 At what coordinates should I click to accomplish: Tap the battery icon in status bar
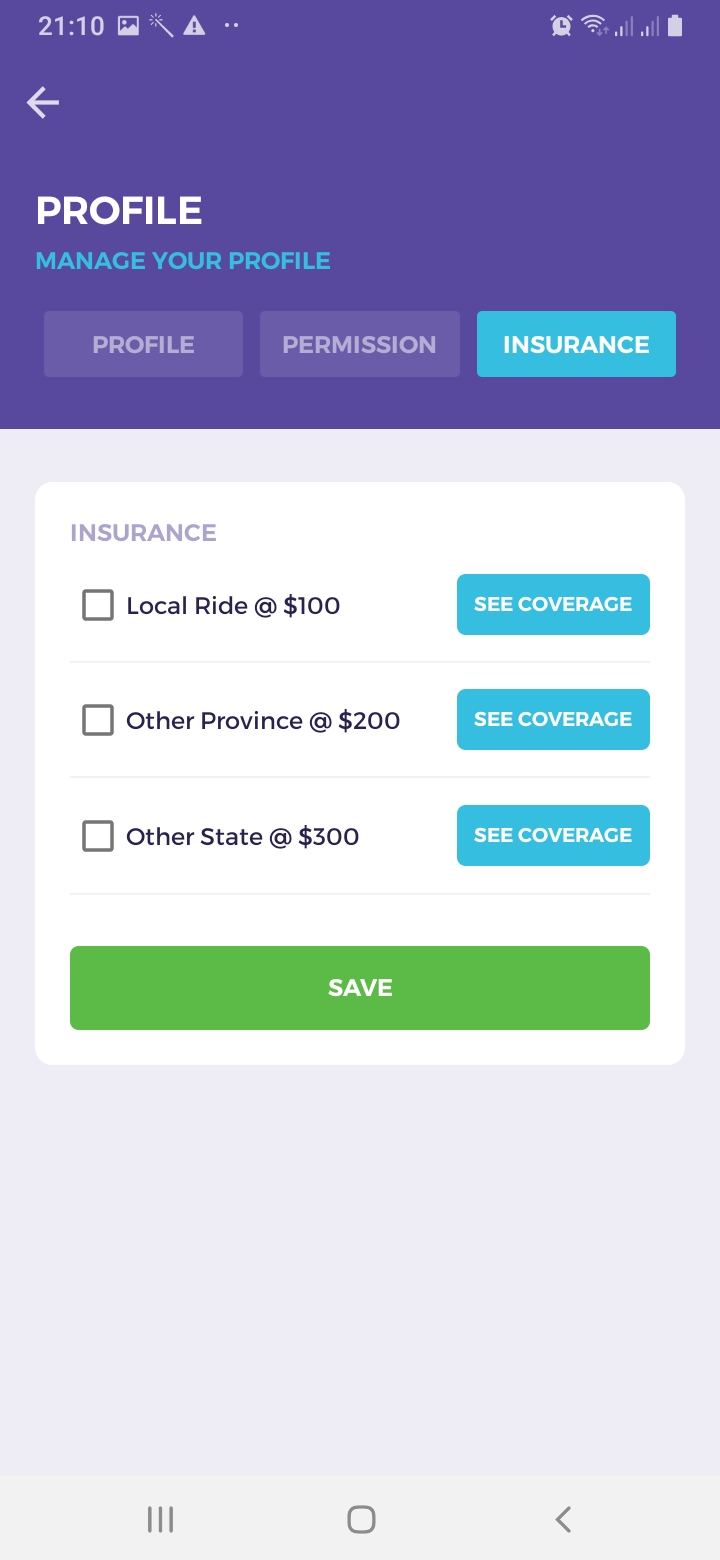(675, 26)
